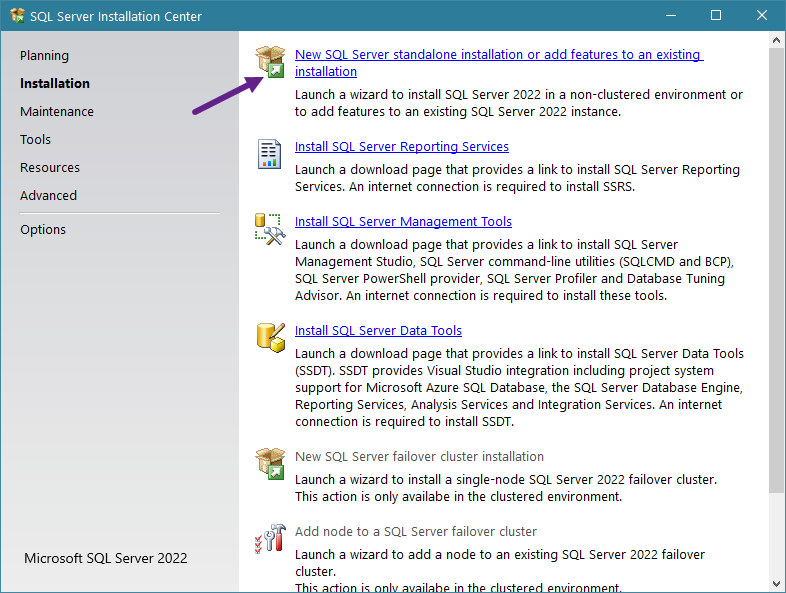
Task: Click text 'connection is required to install SSDT'
Action: pyautogui.click(x=403, y=422)
